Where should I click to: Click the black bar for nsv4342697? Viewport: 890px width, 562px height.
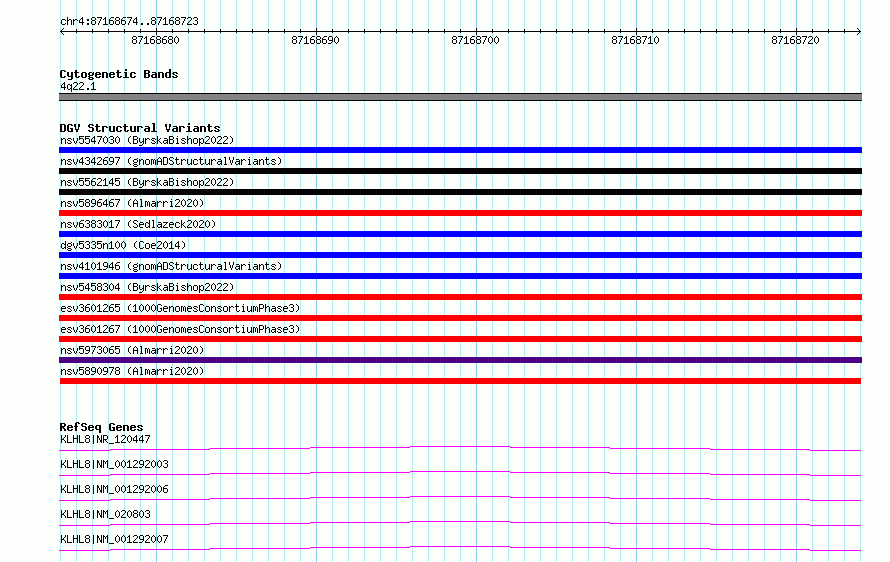[460, 171]
